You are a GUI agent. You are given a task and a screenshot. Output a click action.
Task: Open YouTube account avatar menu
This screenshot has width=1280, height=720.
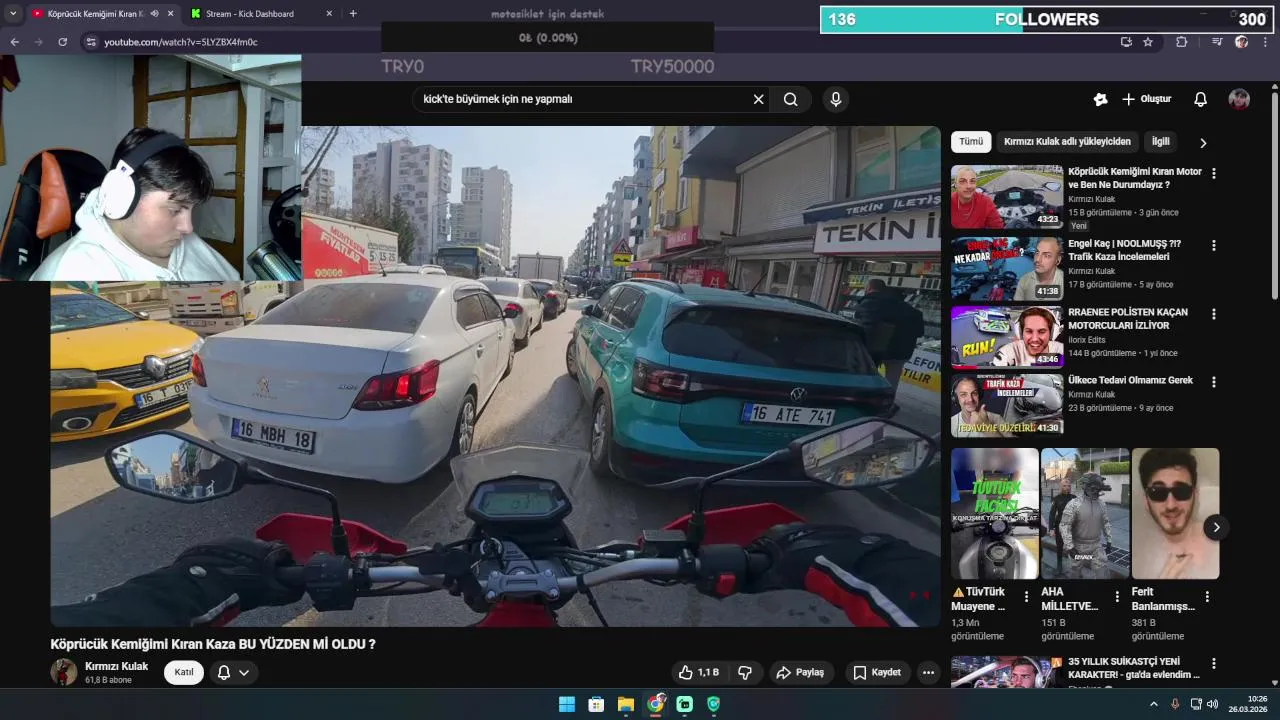(x=1239, y=99)
